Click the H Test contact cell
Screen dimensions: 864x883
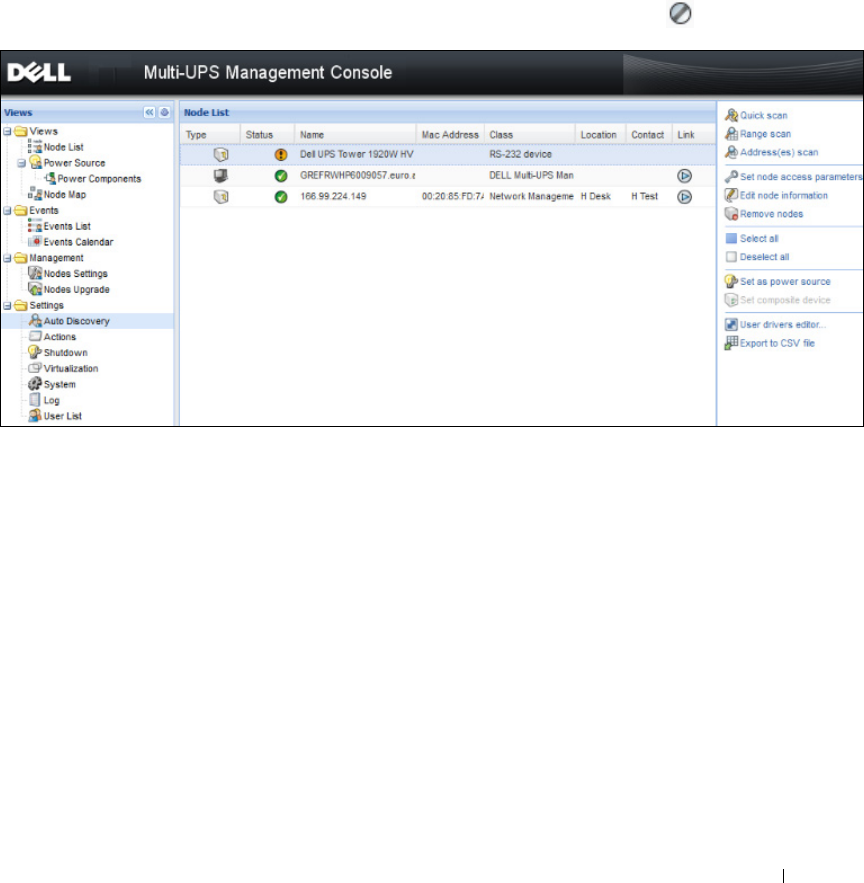(644, 197)
